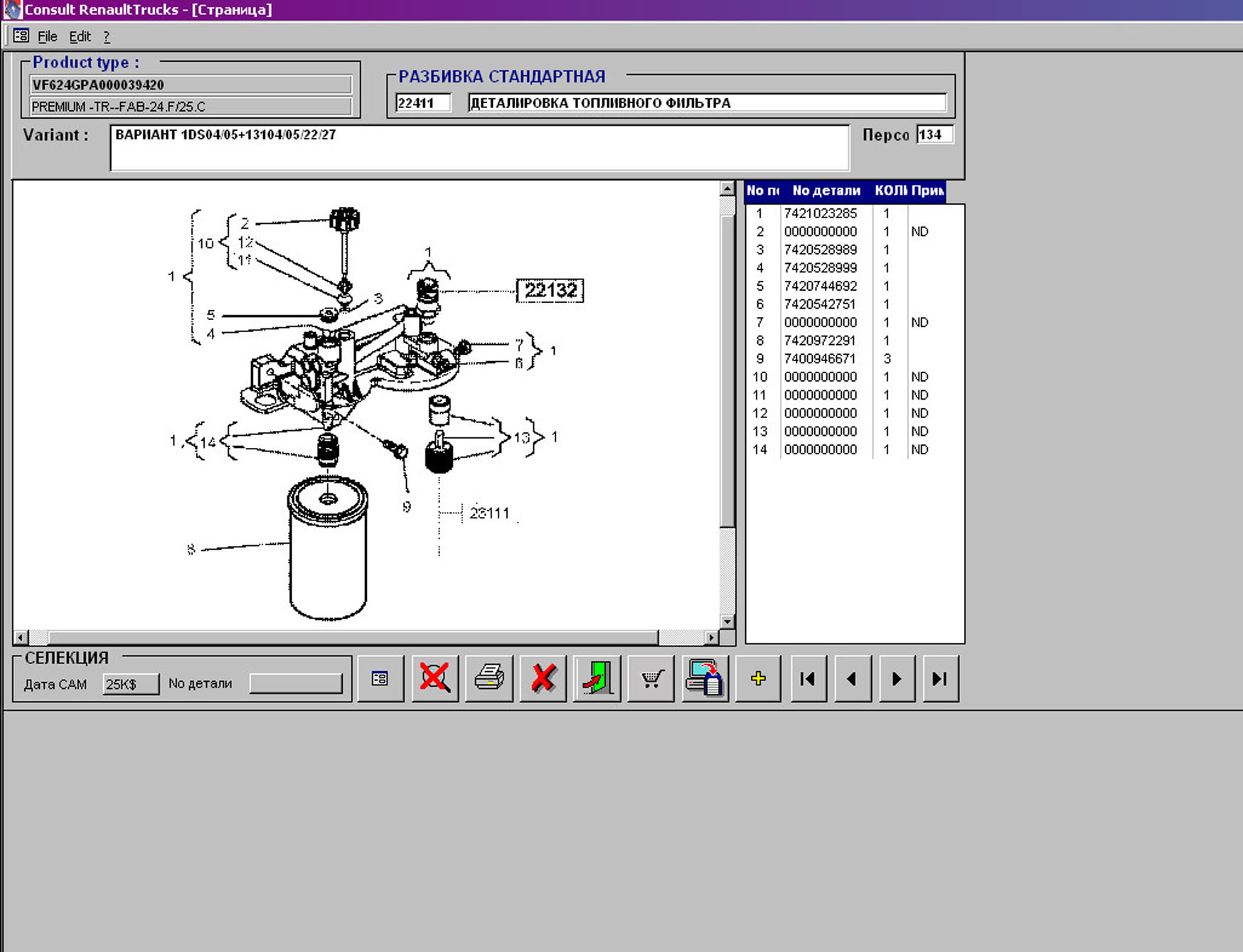Viewport: 1243px width, 952px height.
Task: Click the form view icon in bottom toolbar
Action: (x=380, y=679)
